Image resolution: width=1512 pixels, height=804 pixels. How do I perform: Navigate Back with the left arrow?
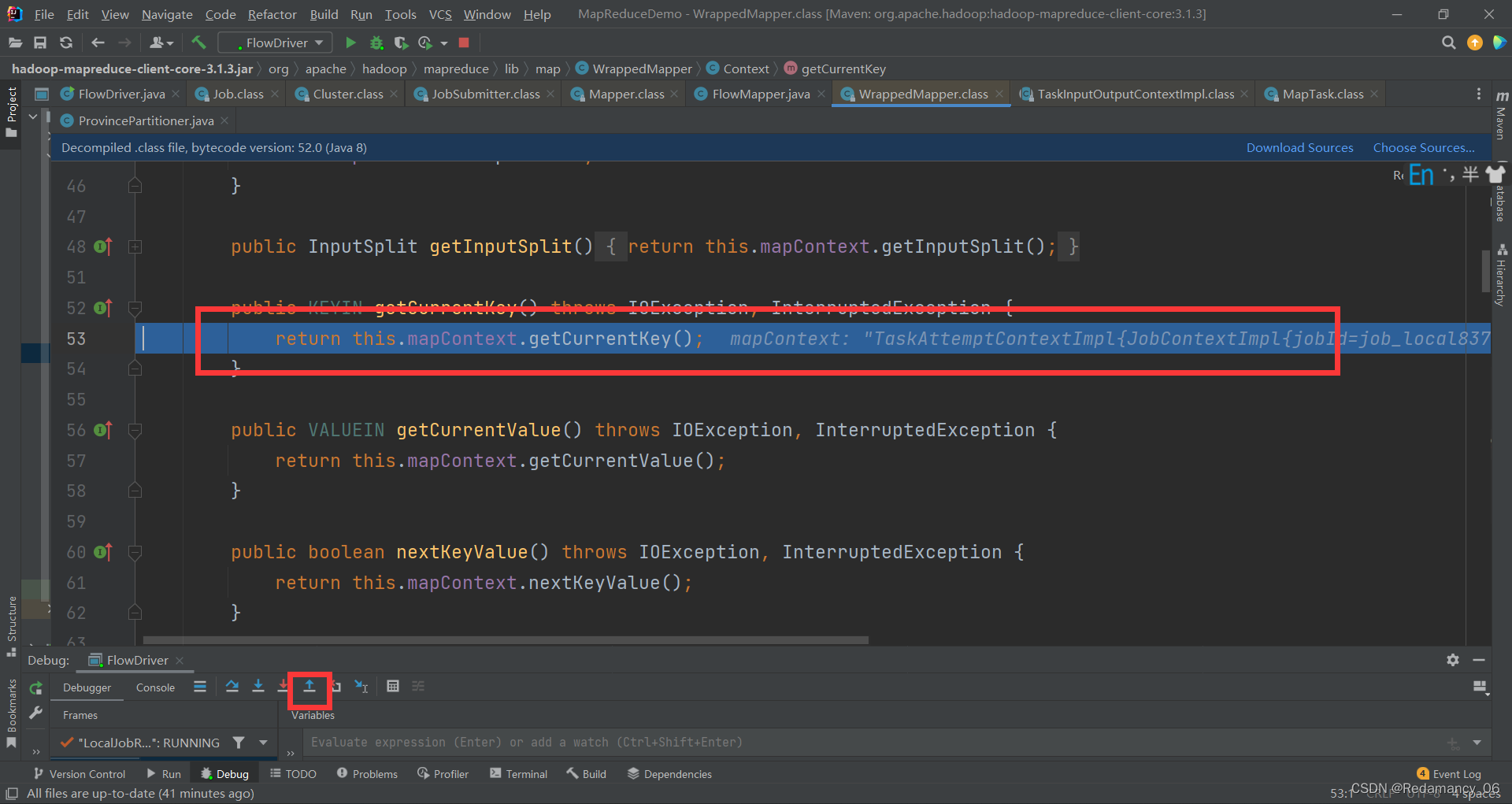(98, 43)
